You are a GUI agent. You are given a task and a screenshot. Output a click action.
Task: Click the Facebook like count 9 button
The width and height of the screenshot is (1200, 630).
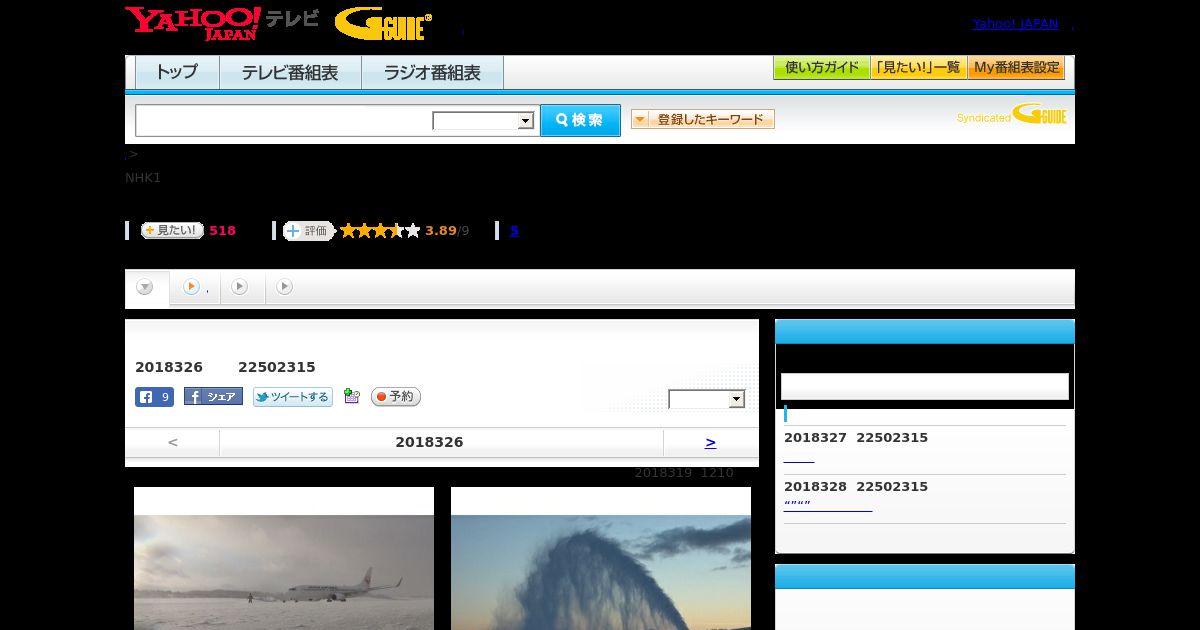coord(155,397)
